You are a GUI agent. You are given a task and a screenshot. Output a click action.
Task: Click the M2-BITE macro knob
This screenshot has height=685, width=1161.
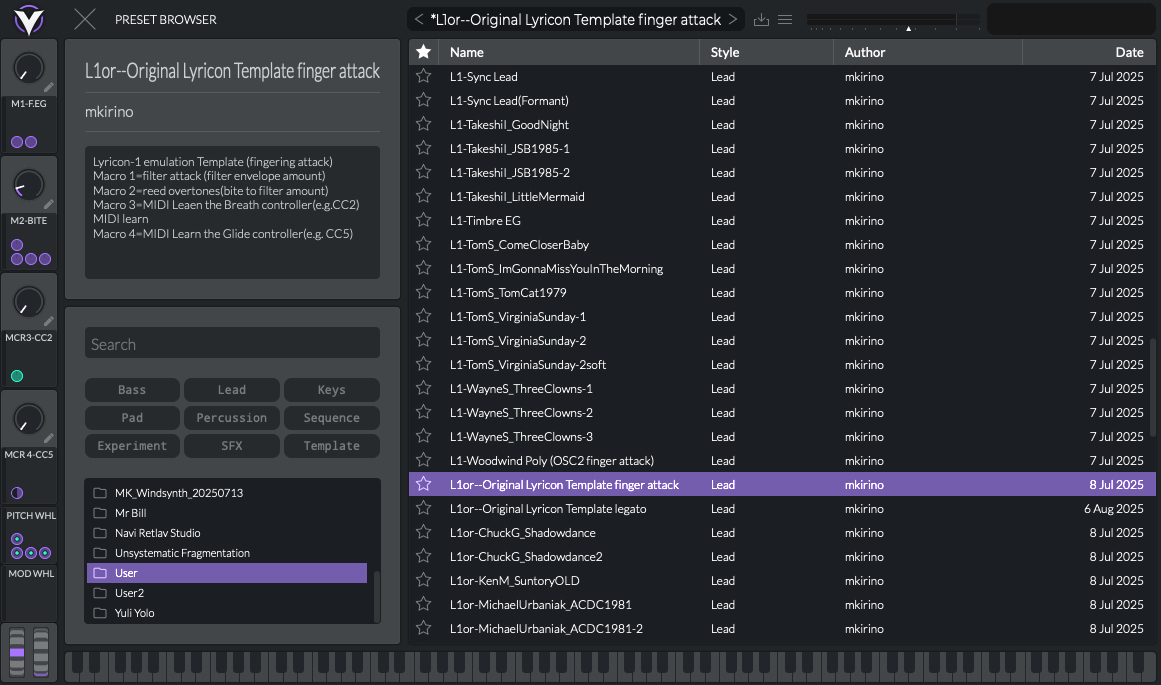point(29,186)
